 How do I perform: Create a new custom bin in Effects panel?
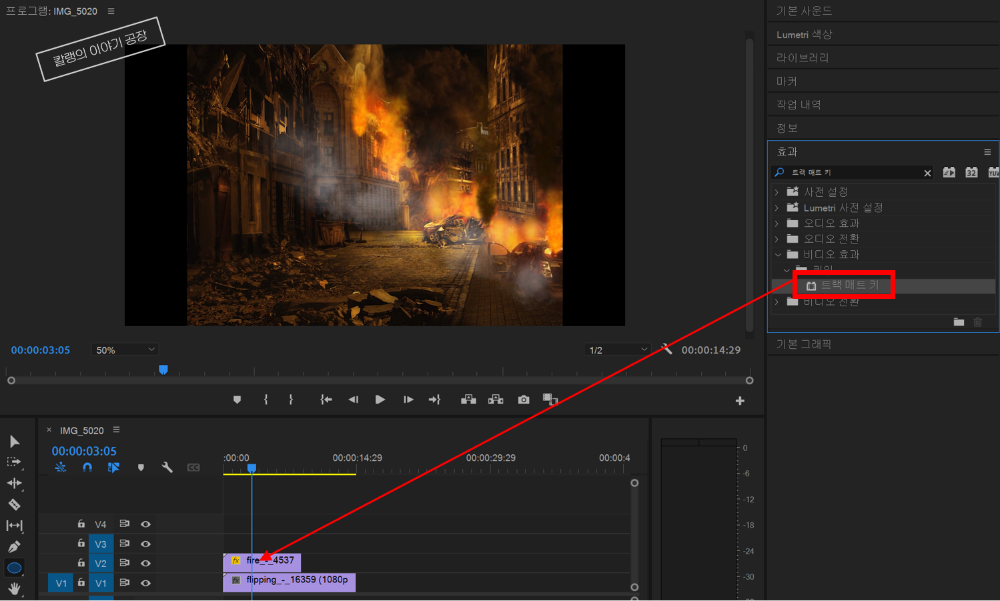click(x=959, y=322)
